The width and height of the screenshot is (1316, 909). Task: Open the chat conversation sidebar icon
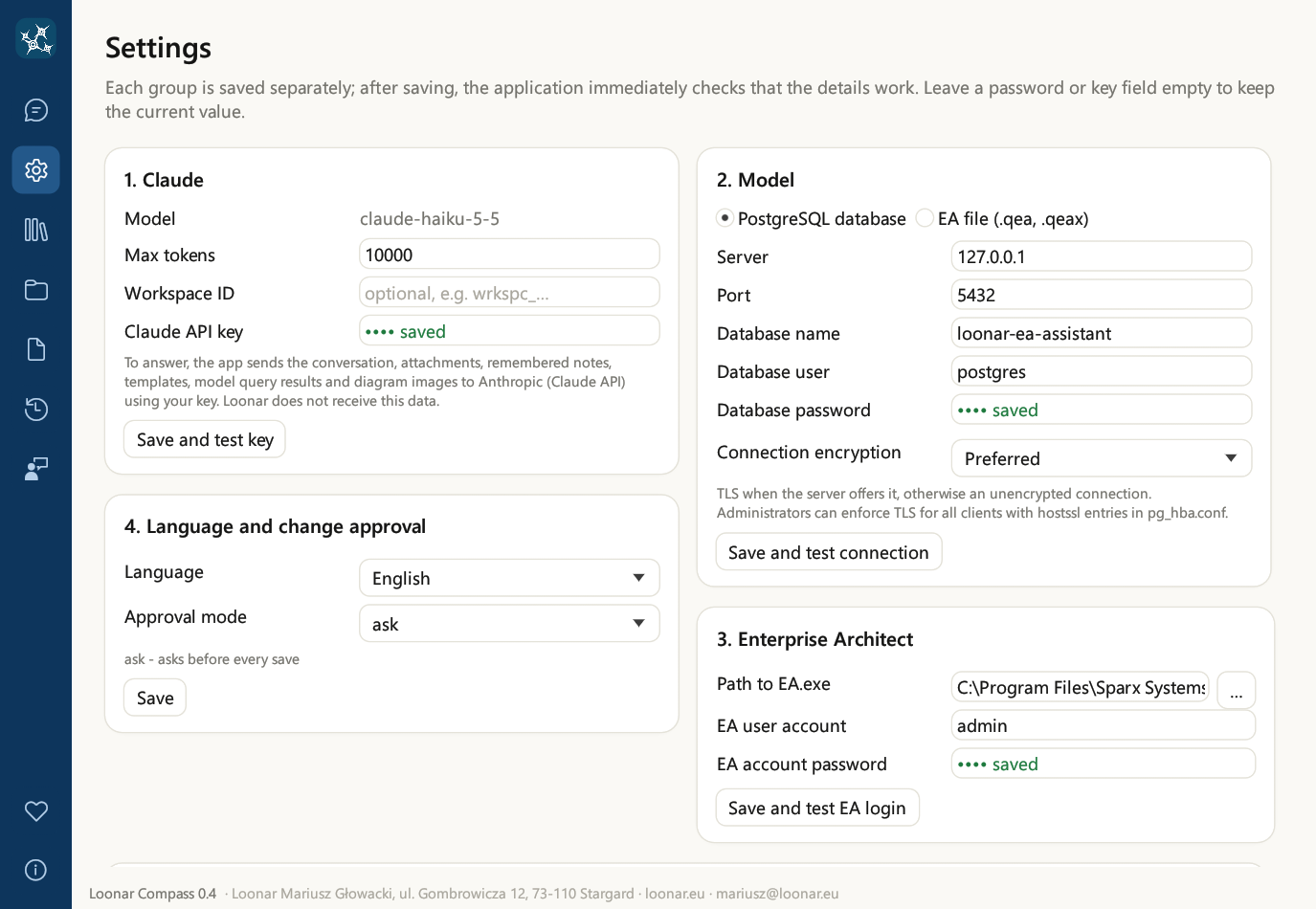[35, 110]
